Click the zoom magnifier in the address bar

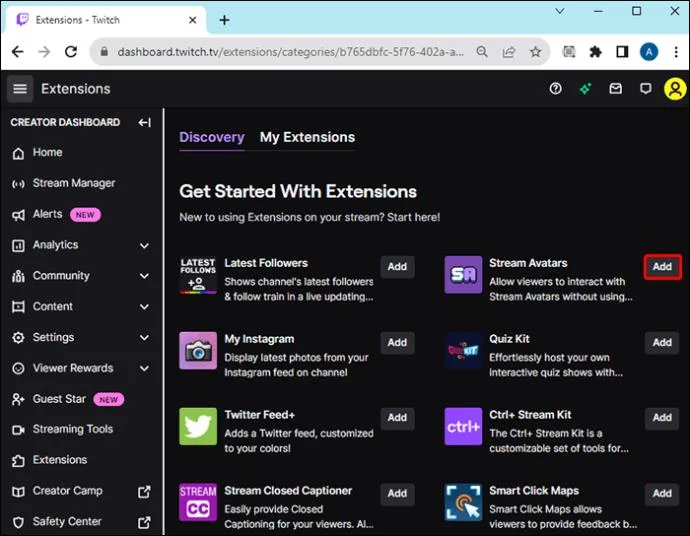click(x=482, y=52)
